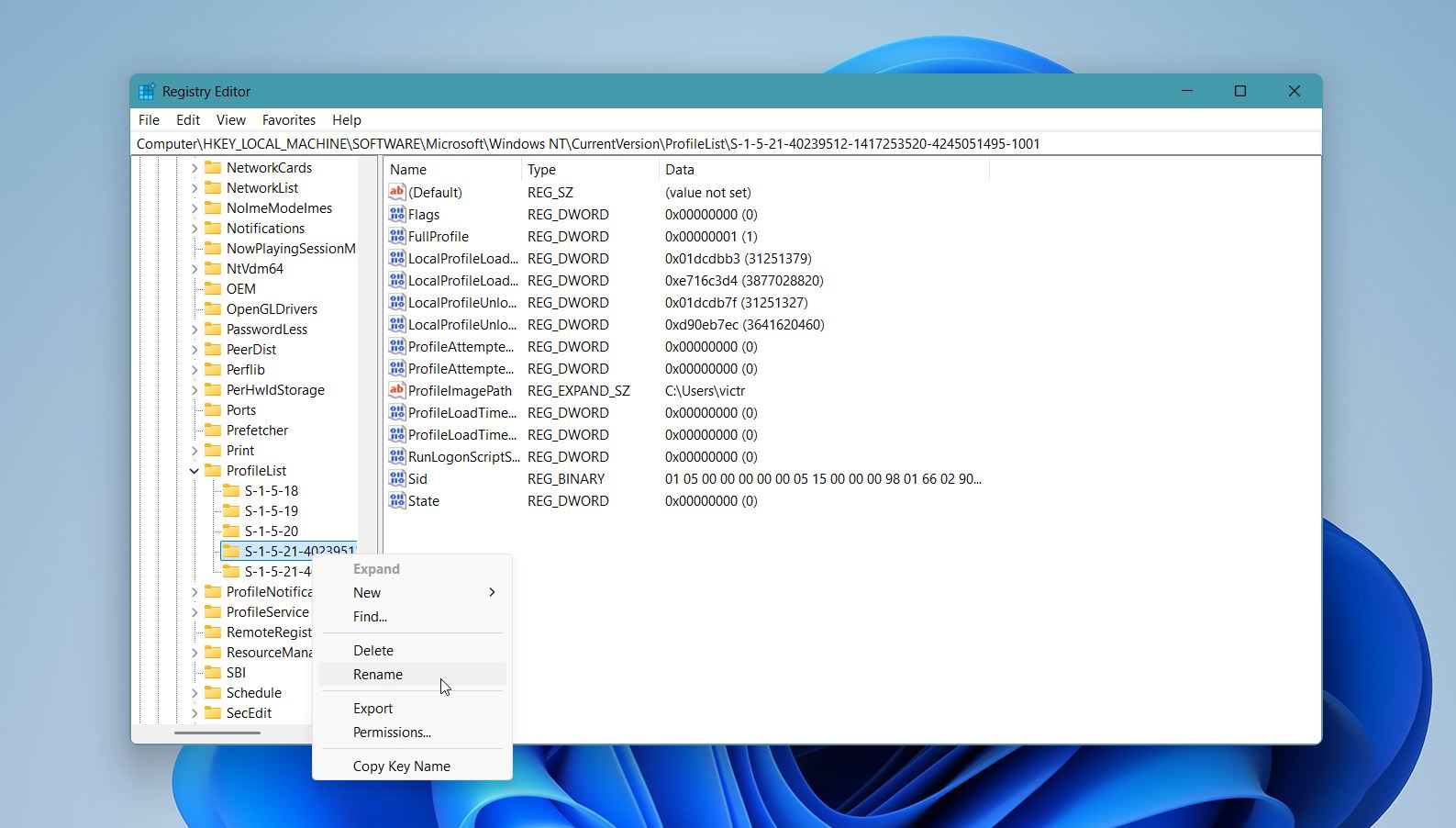Collapse the ProfileList tree node
The width and height of the screenshot is (1456, 828).
(x=195, y=471)
